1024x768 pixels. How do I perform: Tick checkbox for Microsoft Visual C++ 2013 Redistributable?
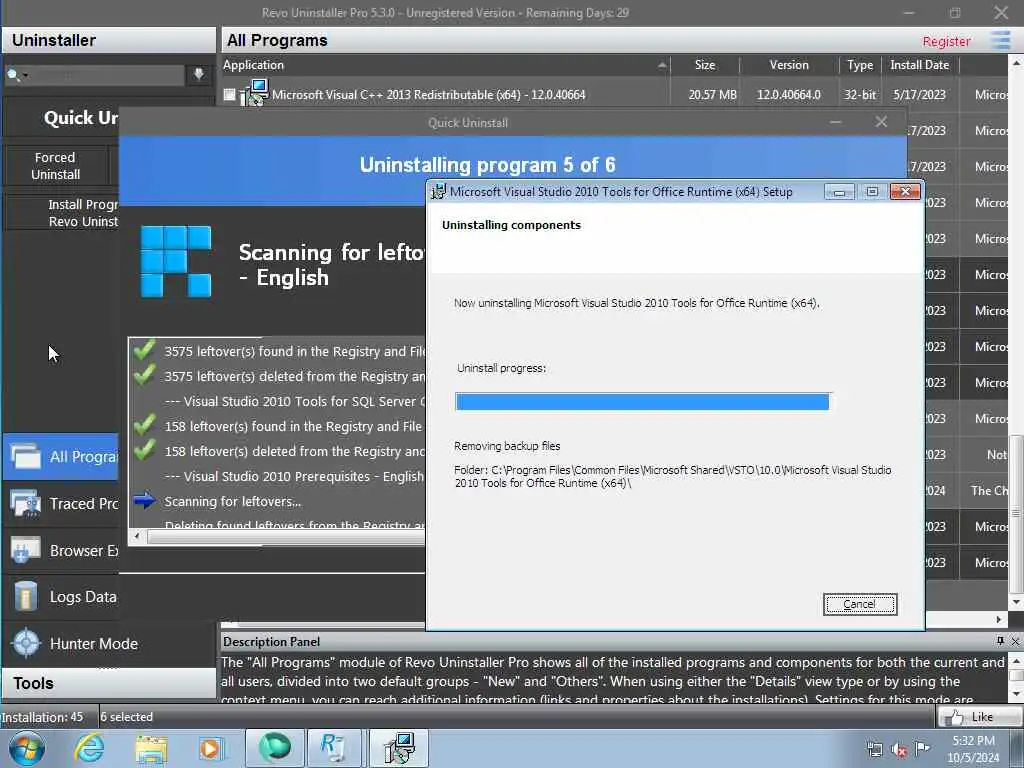click(x=229, y=95)
